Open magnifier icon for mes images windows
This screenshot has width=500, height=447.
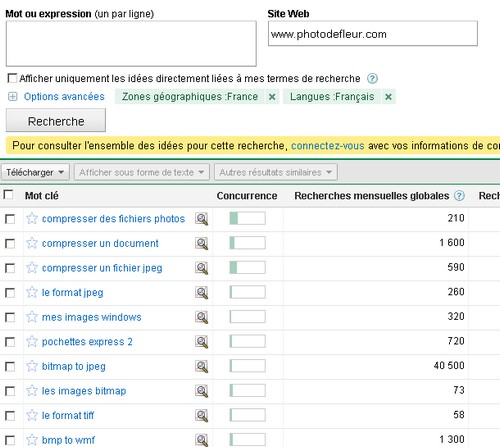(x=202, y=317)
